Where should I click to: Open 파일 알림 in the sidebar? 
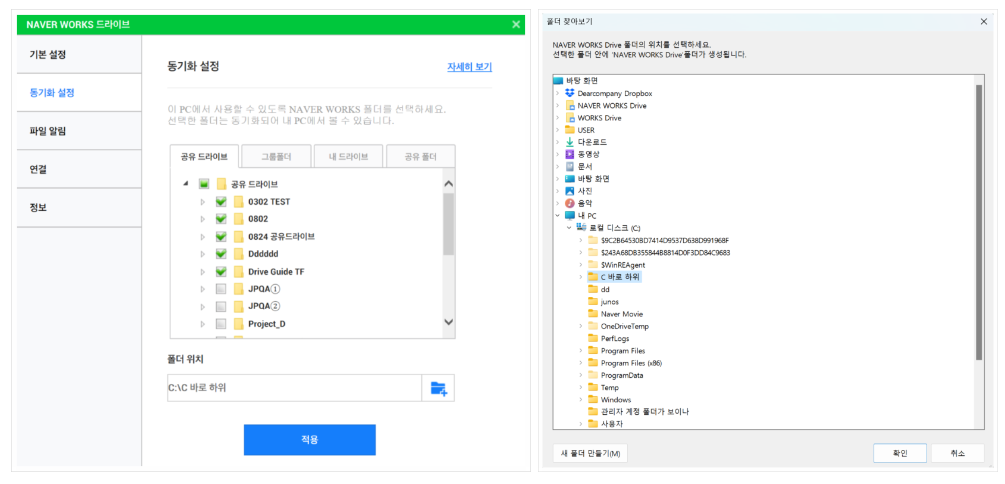[x=79, y=131]
